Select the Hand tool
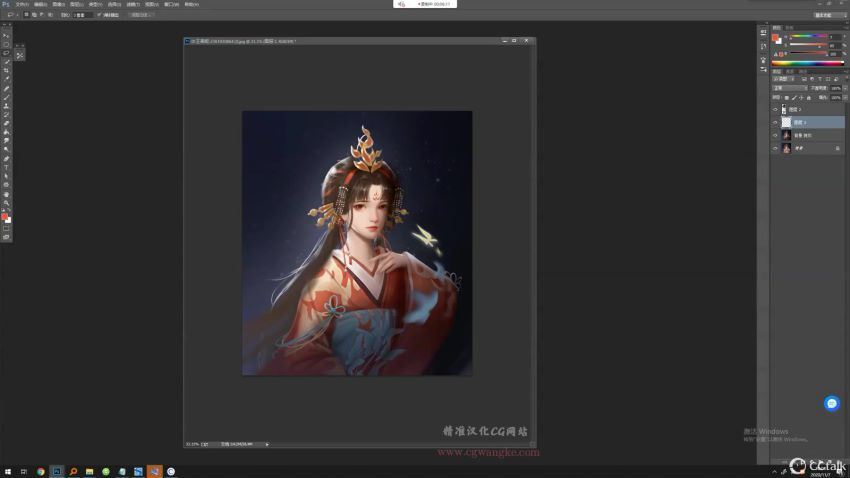The width and height of the screenshot is (850, 478). pos(7,193)
